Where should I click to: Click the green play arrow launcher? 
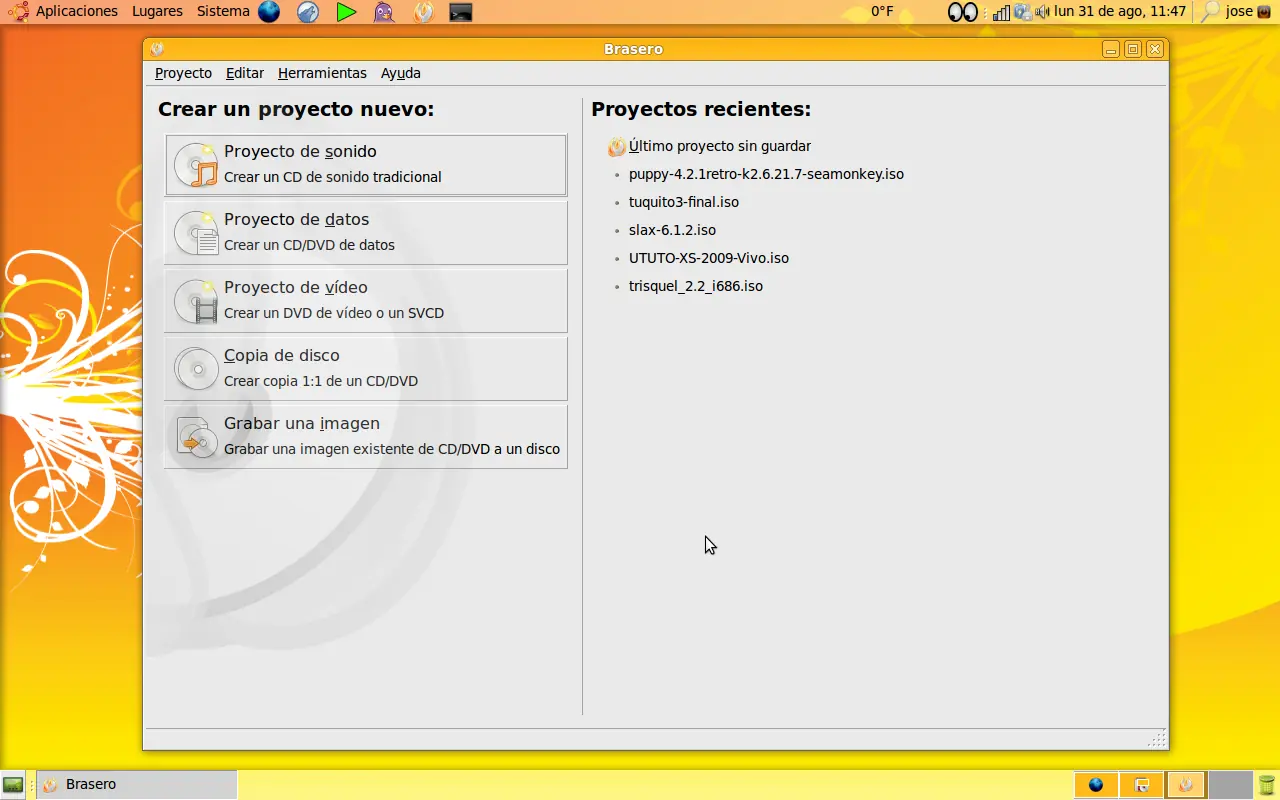point(346,12)
